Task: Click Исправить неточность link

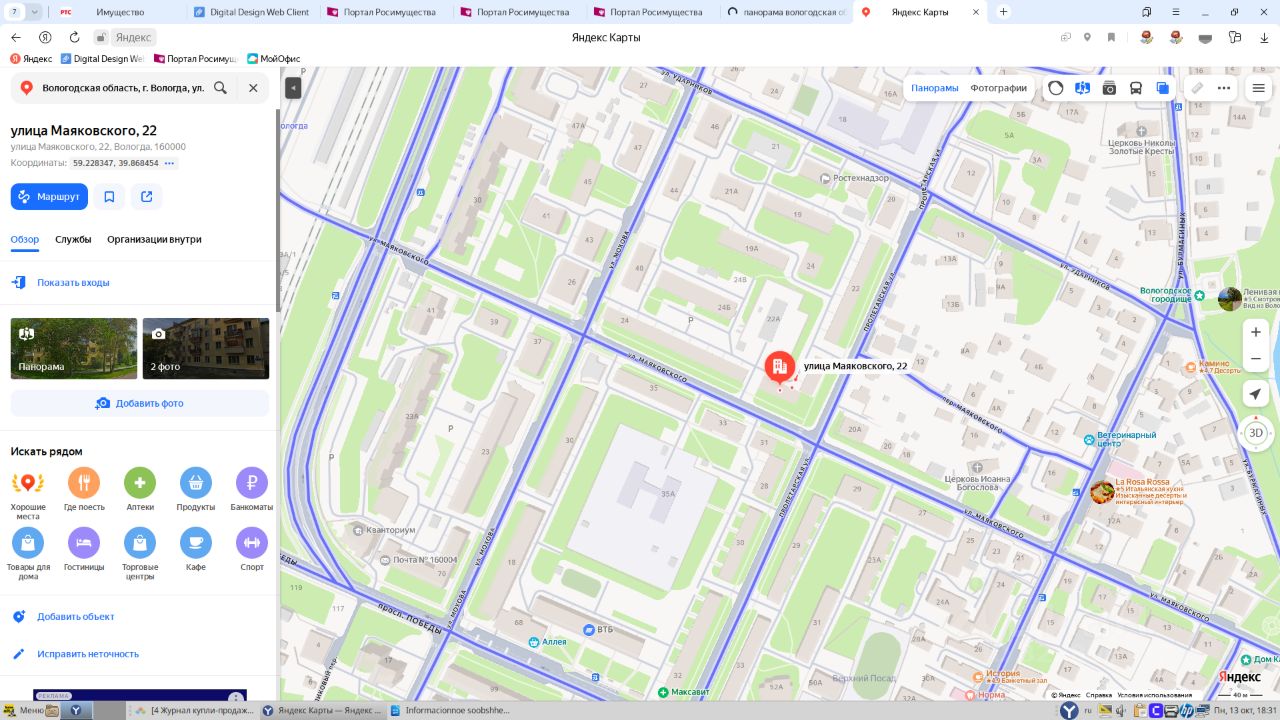Action: click(x=88, y=654)
